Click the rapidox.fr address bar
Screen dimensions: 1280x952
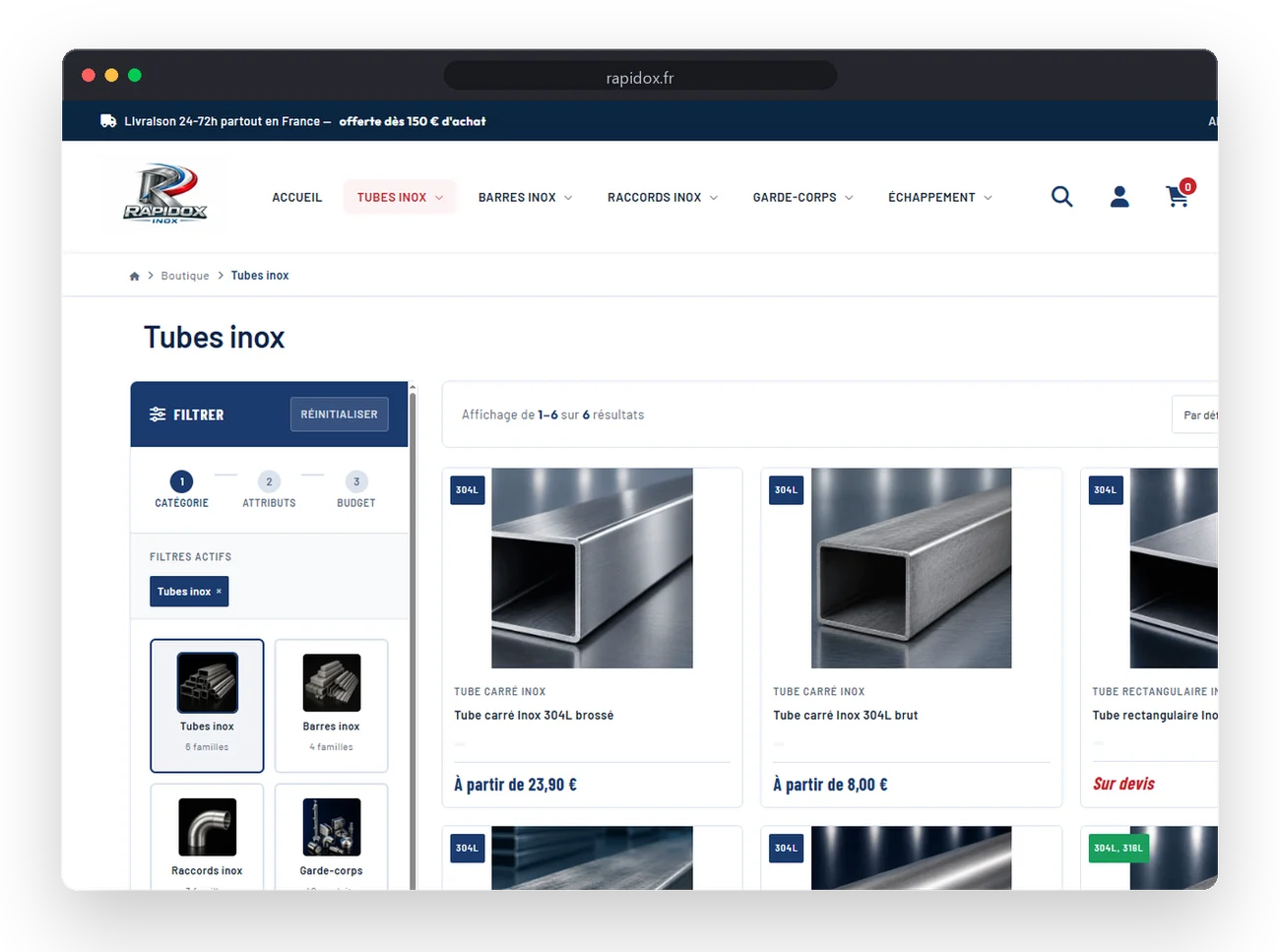640,77
